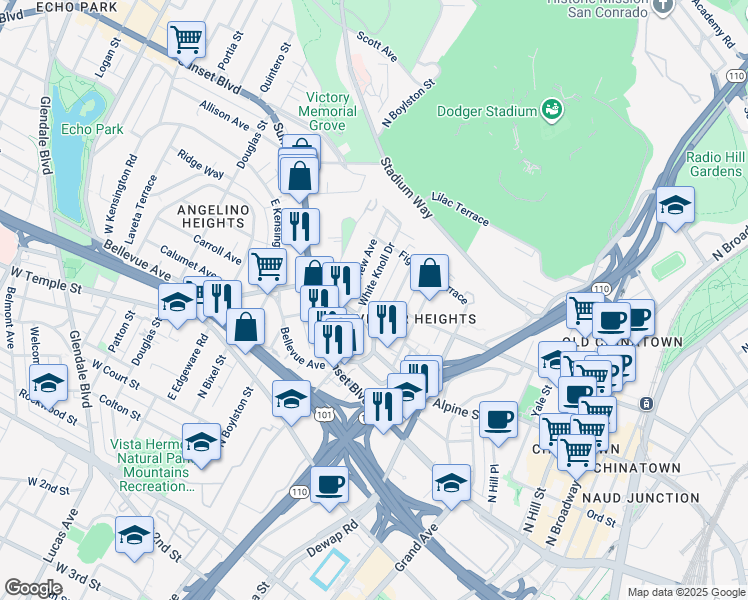Select the Victory Memorial Grove label

(x=328, y=112)
